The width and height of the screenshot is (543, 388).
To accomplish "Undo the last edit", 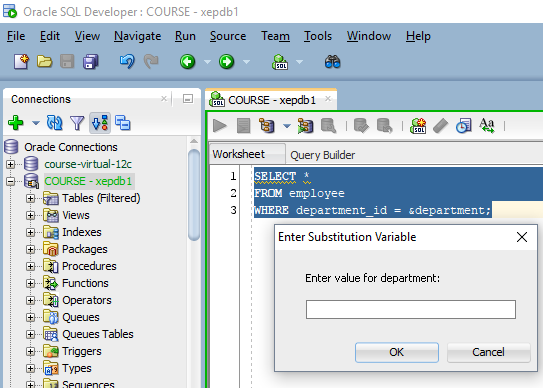I will [127, 62].
